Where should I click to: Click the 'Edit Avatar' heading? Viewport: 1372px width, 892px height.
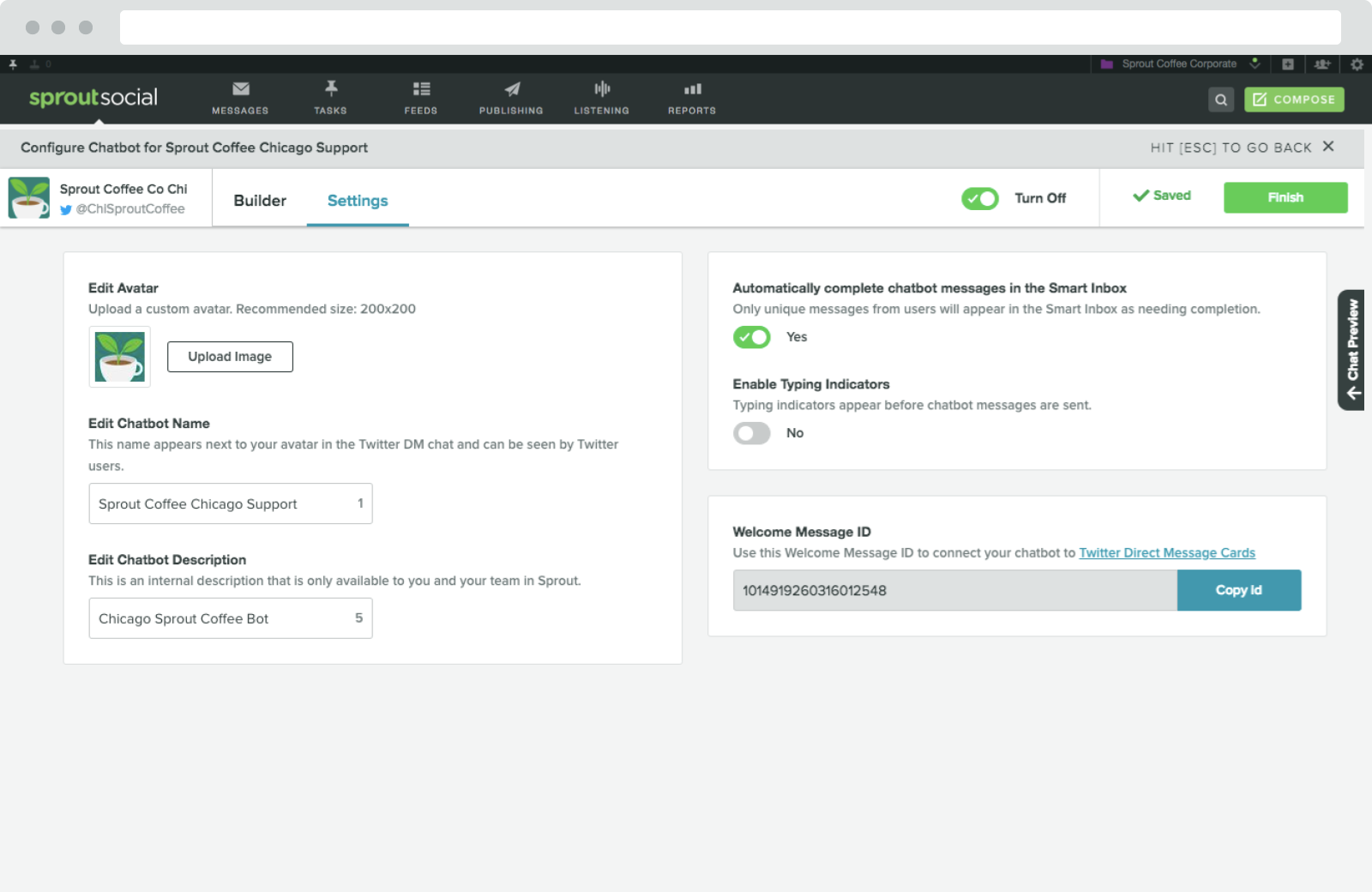click(123, 288)
